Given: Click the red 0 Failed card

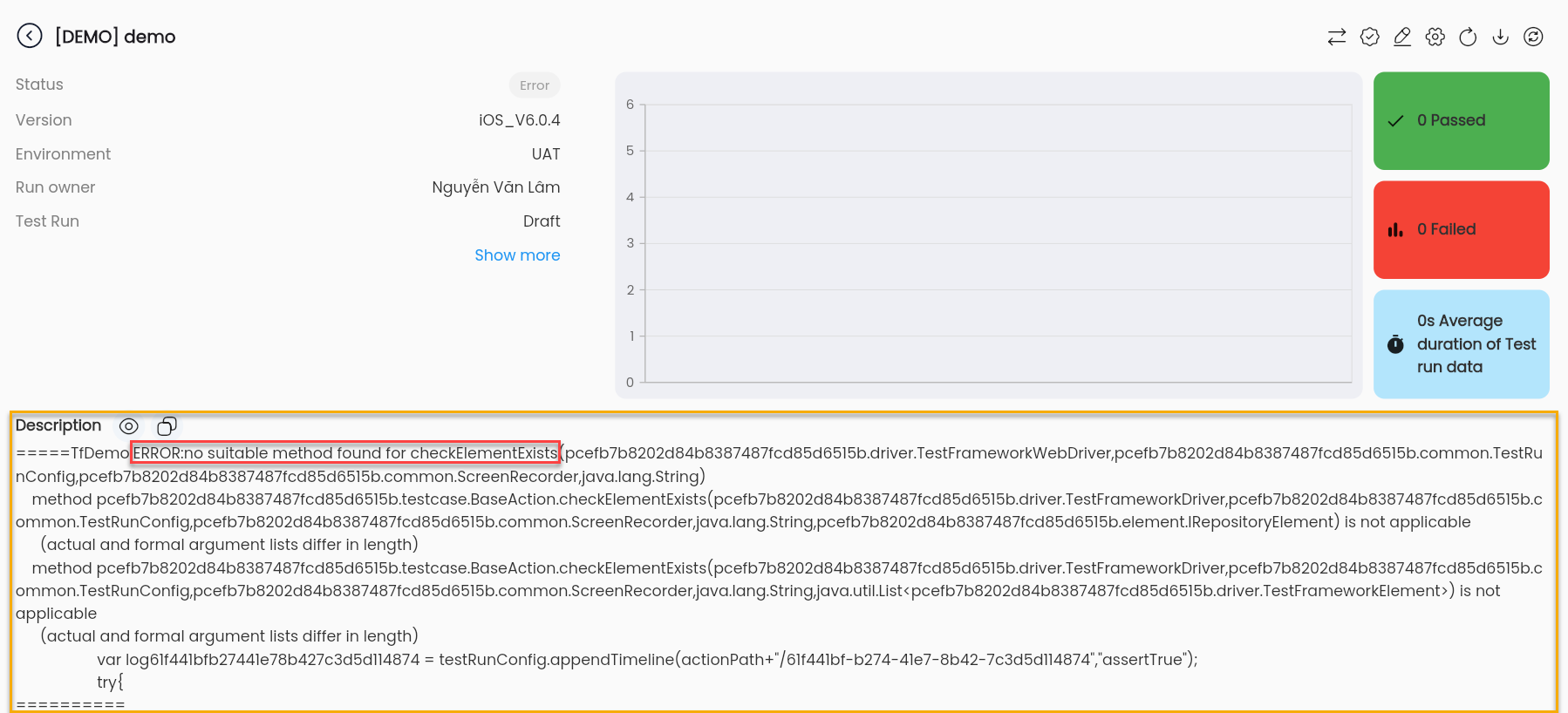Looking at the screenshot, I should [1461, 229].
